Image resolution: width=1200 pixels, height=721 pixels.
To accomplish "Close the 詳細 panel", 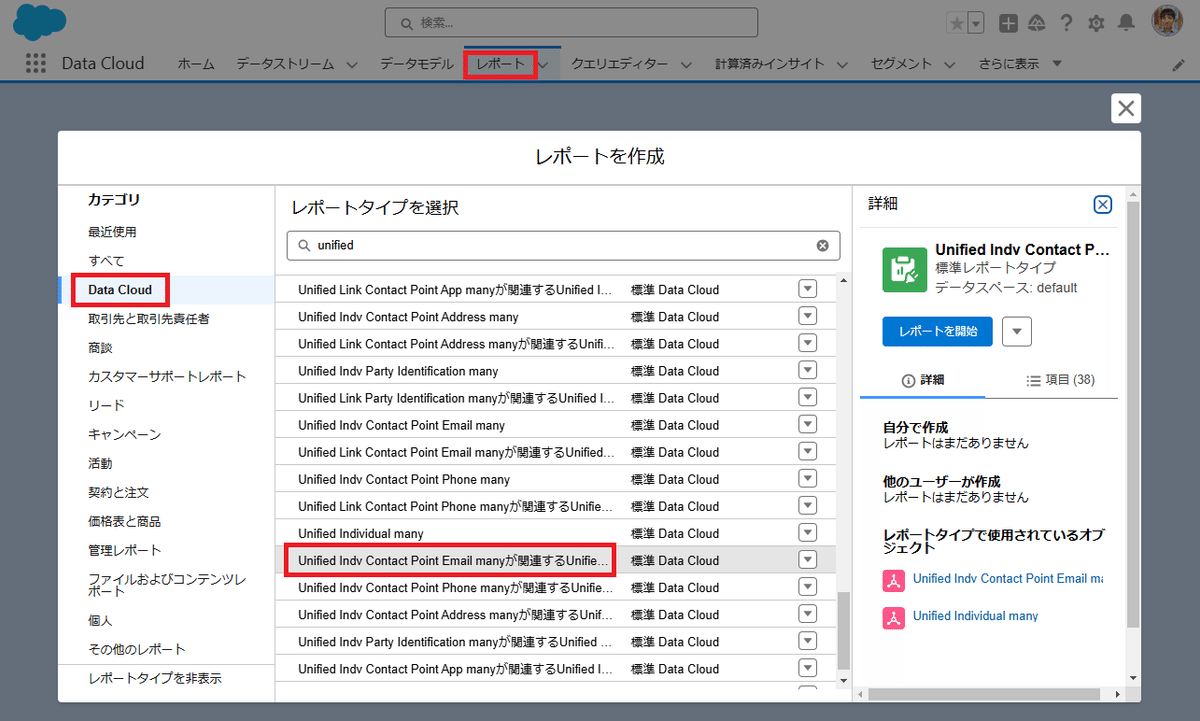I will tap(1103, 204).
